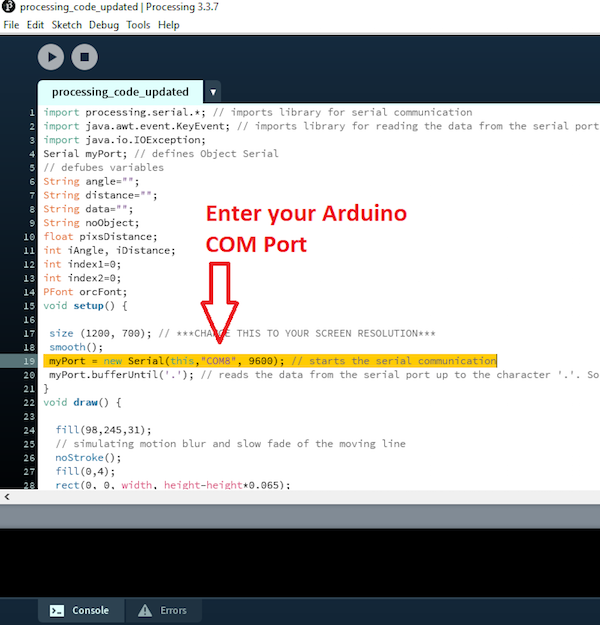Click the Errors warning triangle icon
This screenshot has width=600, height=625.
145,610
